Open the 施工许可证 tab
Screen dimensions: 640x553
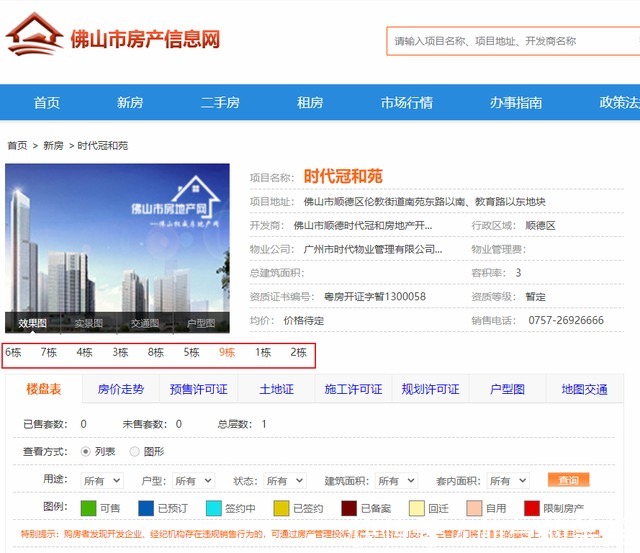point(353,389)
